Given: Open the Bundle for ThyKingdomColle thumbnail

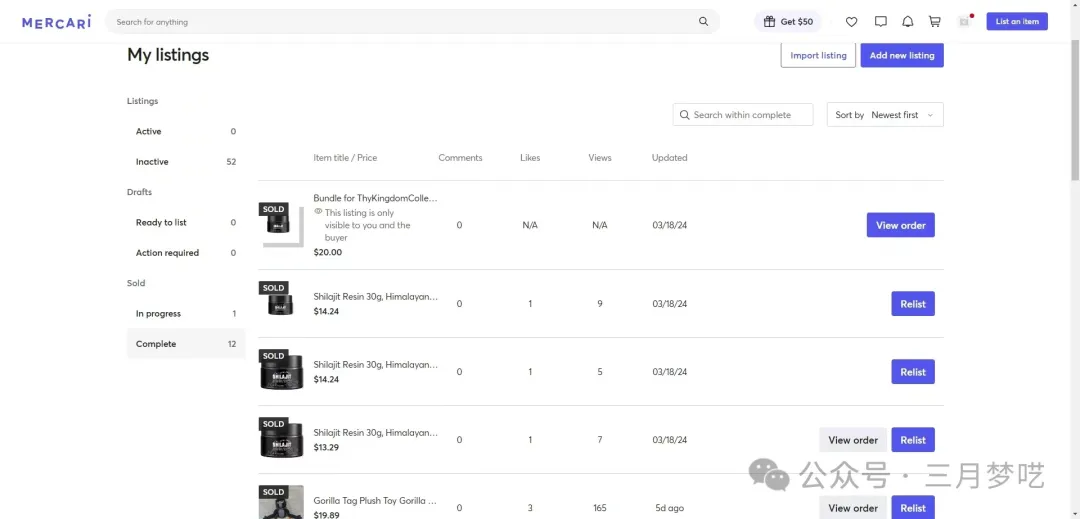Looking at the screenshot, I should click(x=281, y=224).
